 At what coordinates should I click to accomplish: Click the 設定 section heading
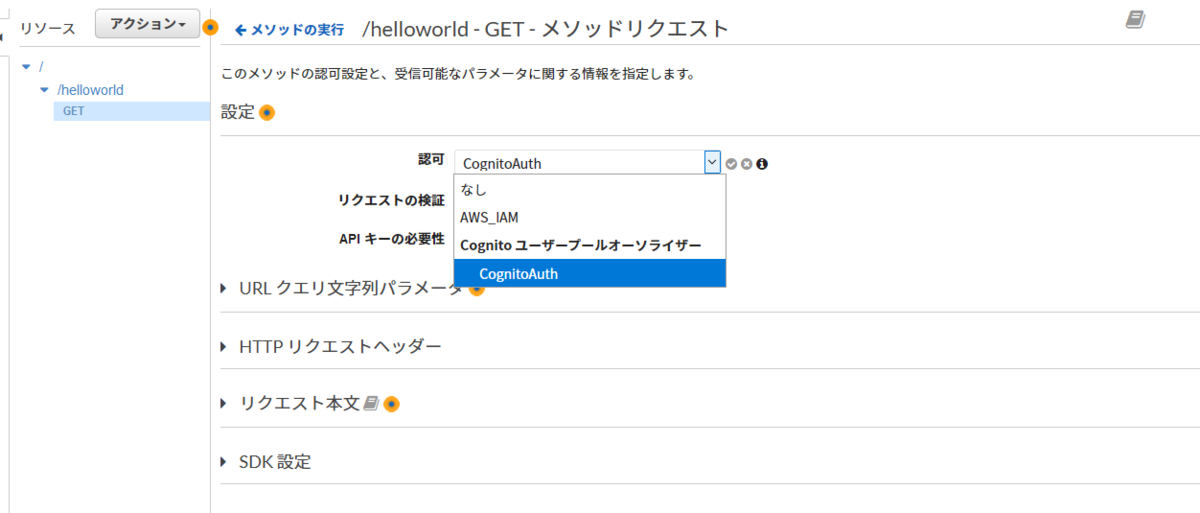coord(238,112)
